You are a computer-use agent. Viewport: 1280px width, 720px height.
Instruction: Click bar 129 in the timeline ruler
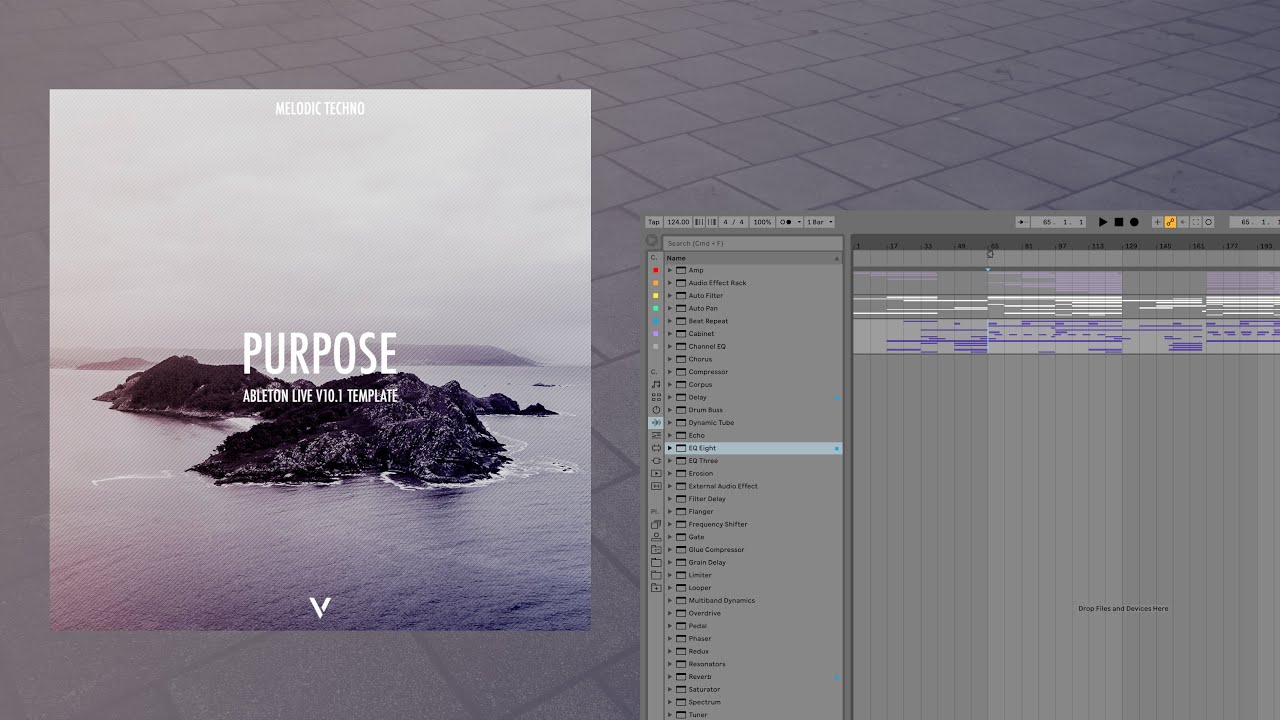point(1130,245)
